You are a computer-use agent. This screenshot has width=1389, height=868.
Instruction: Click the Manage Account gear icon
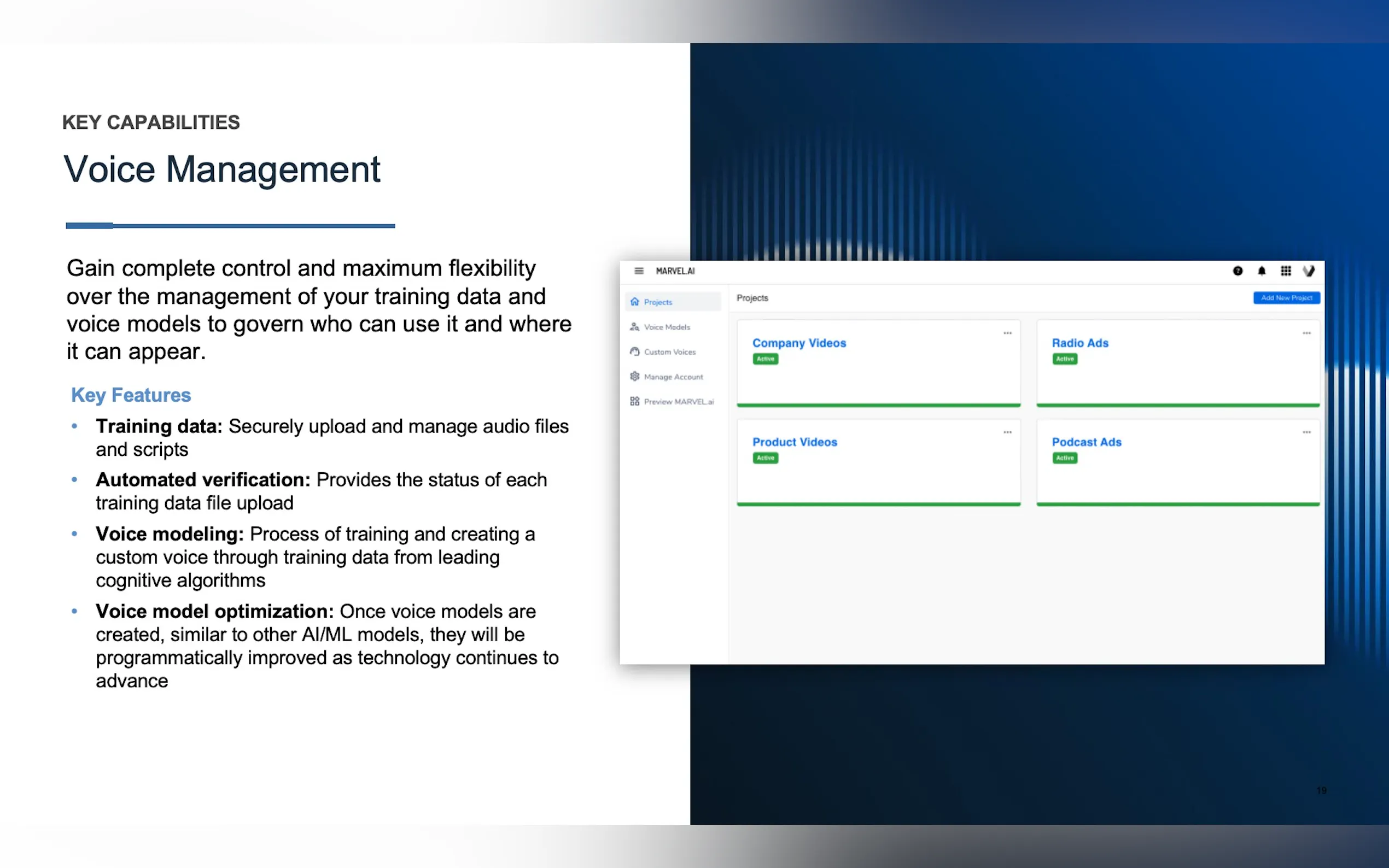click(x=634, y=377)
